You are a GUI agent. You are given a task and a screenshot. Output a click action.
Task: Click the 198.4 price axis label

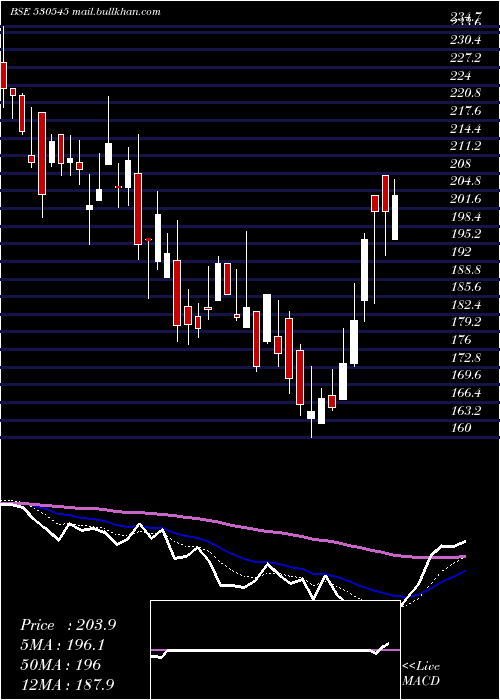(465, 217)
